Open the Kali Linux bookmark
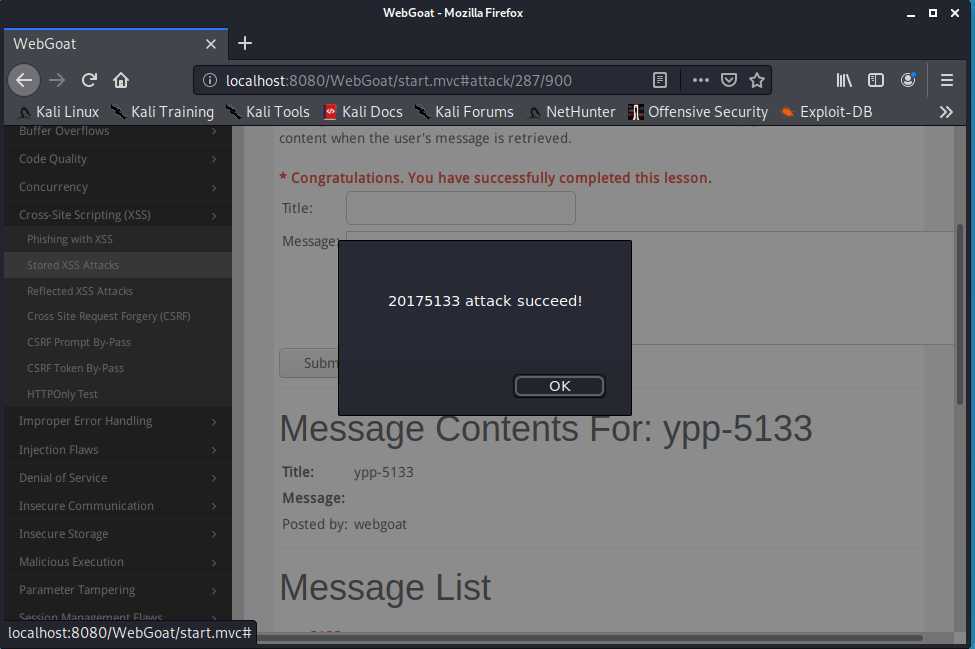The height and width of the screenshot is (649, 975). (59, 112)
